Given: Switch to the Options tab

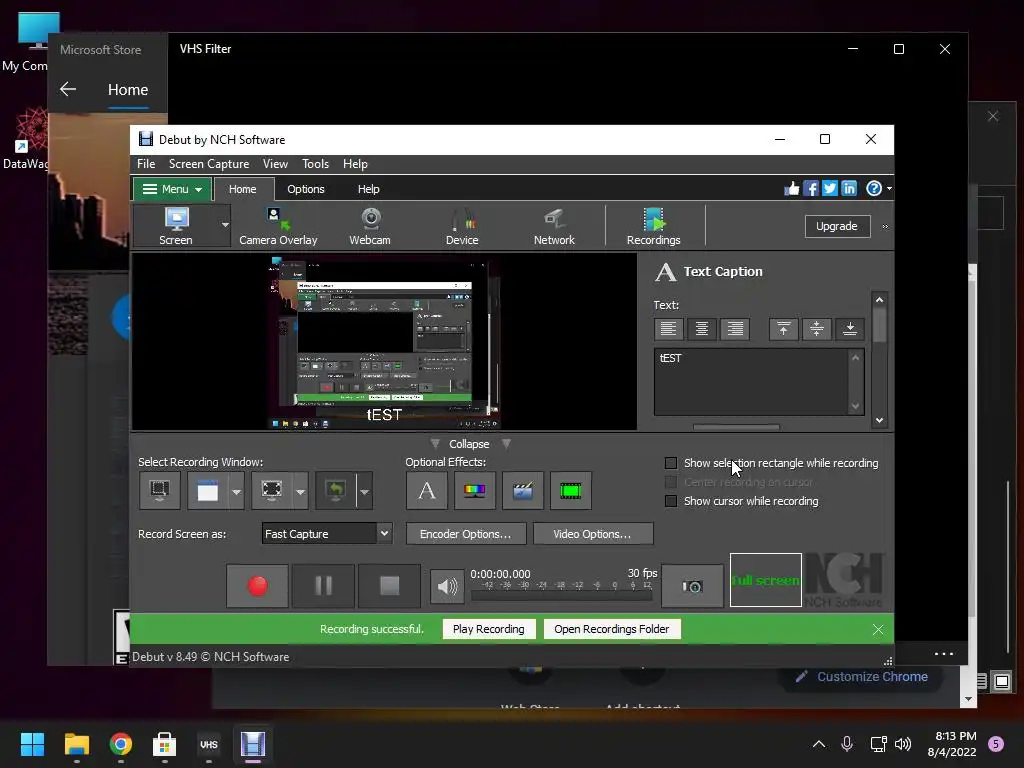Looking at the screenshot, I should pyautogui.click(x=306, y=189).
